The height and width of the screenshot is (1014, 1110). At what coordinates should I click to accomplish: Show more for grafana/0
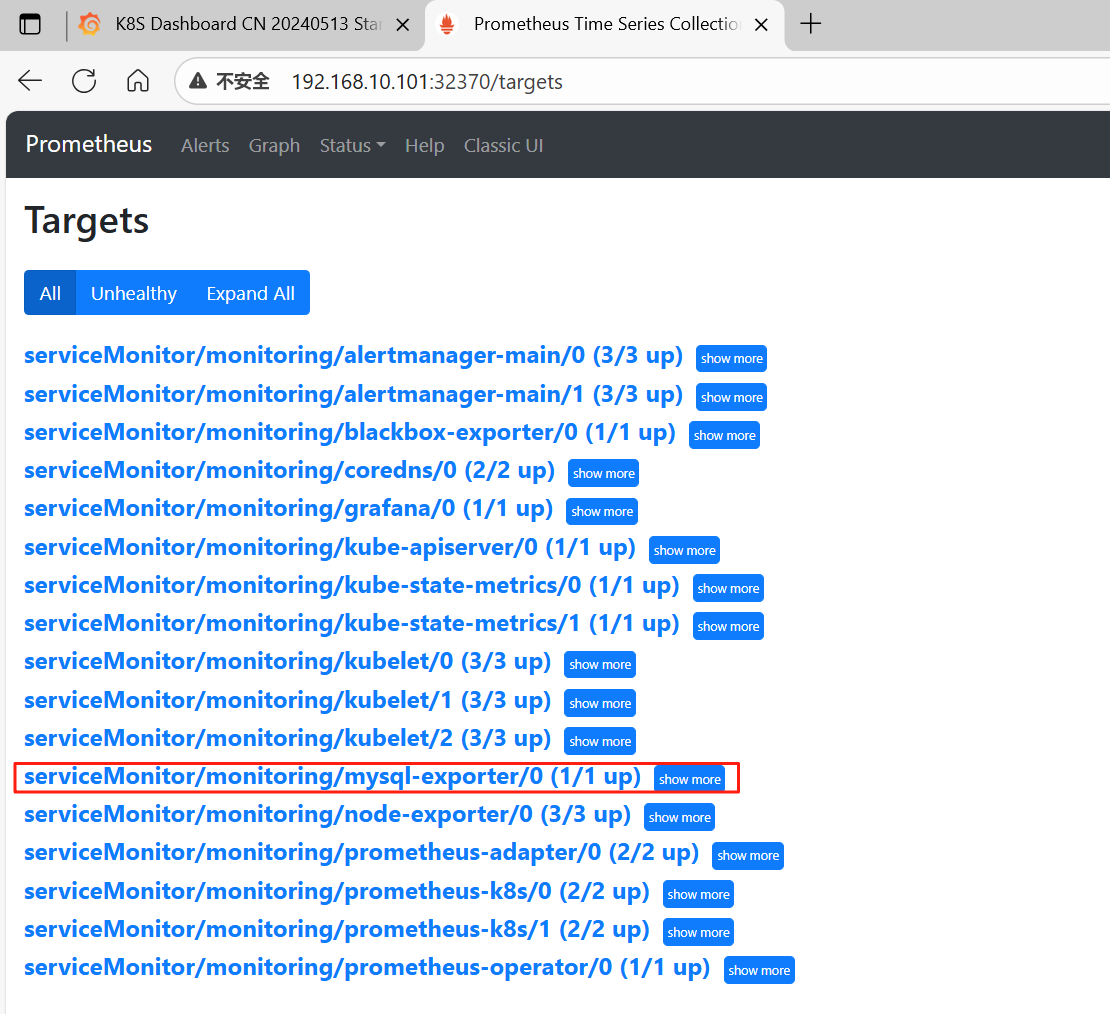point(602,511)
